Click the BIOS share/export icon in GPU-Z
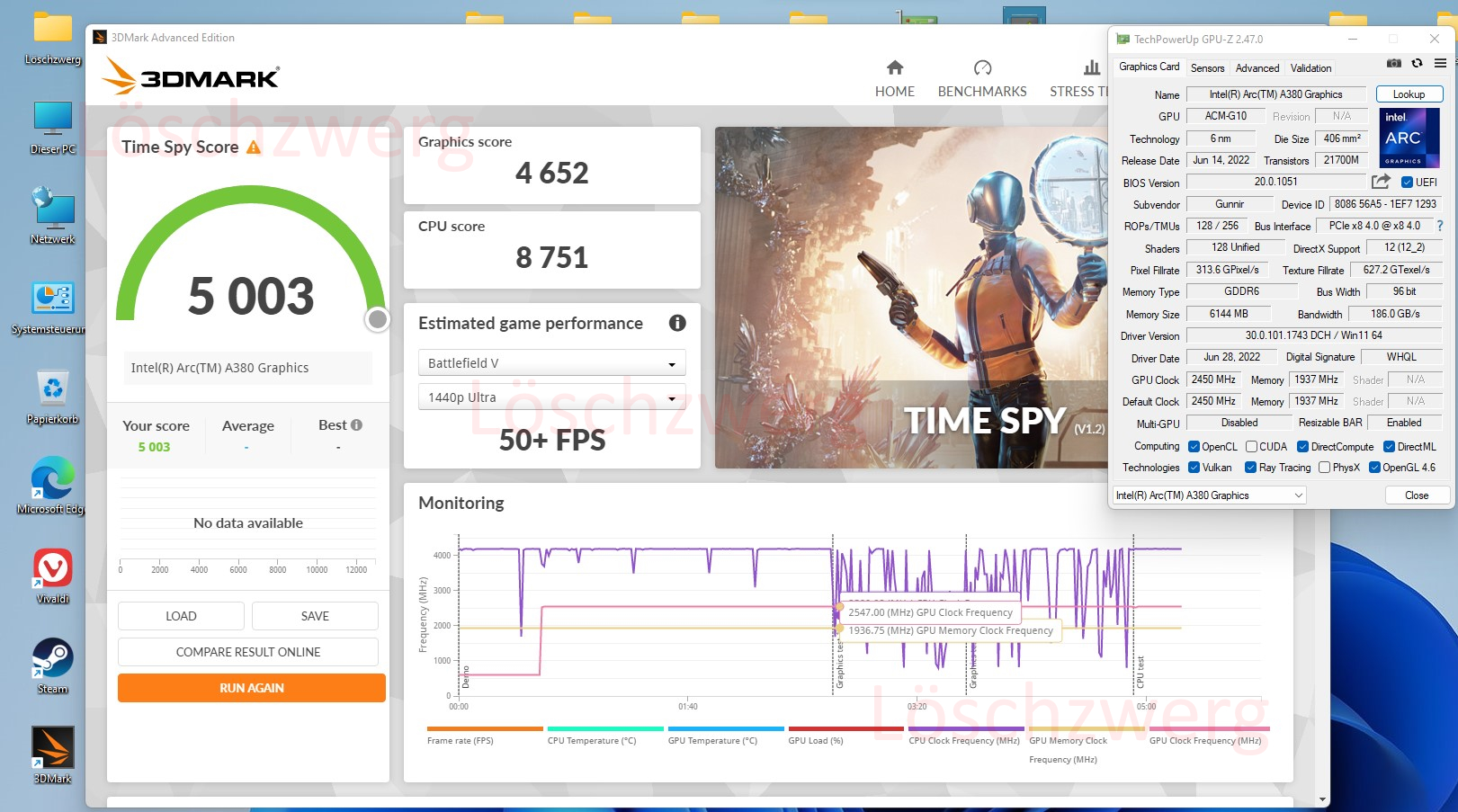 tap(1381, 182)
